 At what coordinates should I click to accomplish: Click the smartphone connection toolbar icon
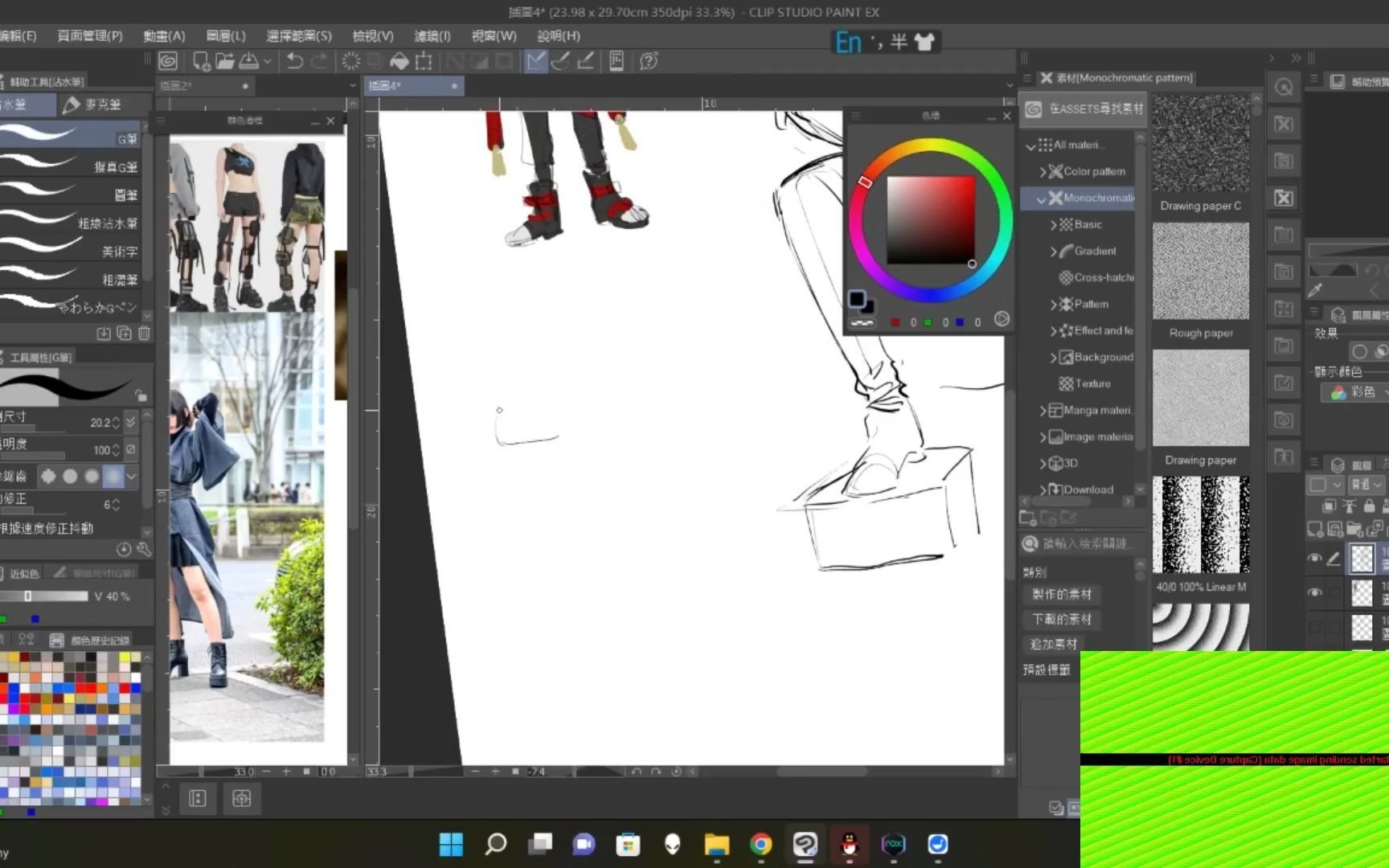point(617,61)
